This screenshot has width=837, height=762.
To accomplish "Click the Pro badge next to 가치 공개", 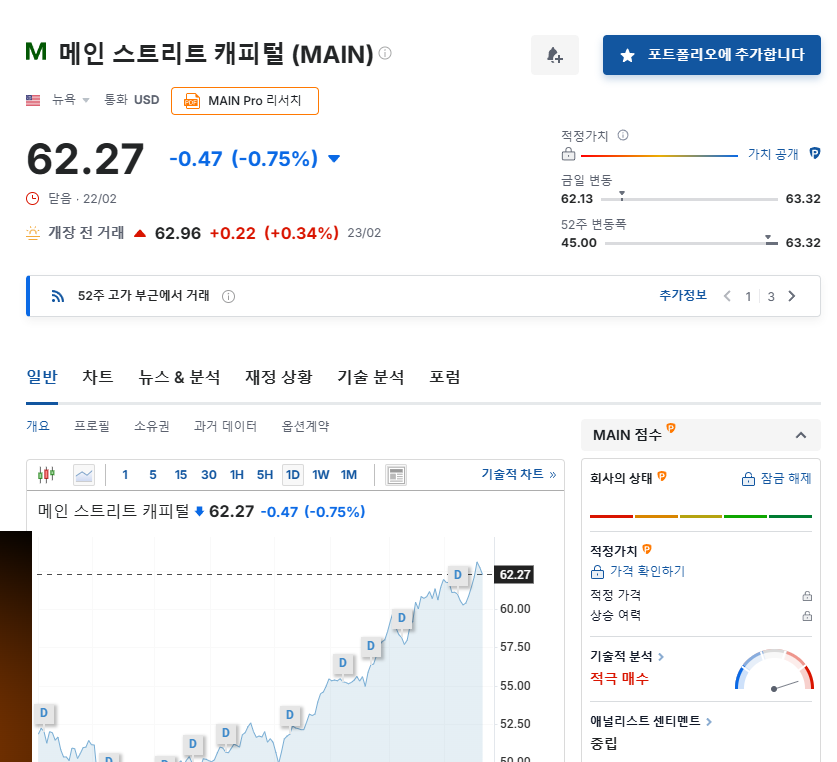I will pyautogui.click(x=815, y=153).
